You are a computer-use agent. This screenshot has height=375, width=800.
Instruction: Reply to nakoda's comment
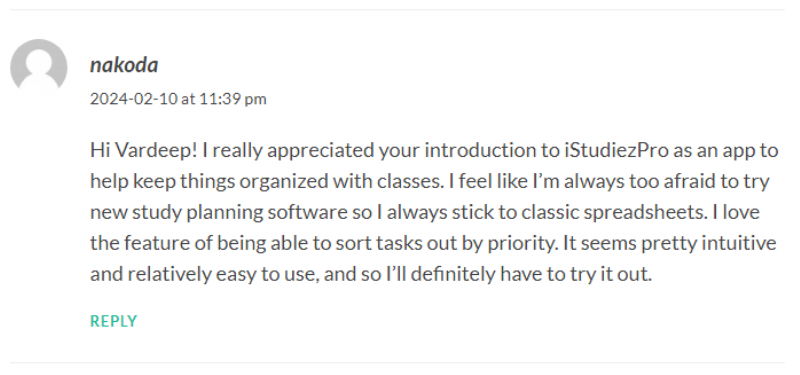(x=114, y=321)
